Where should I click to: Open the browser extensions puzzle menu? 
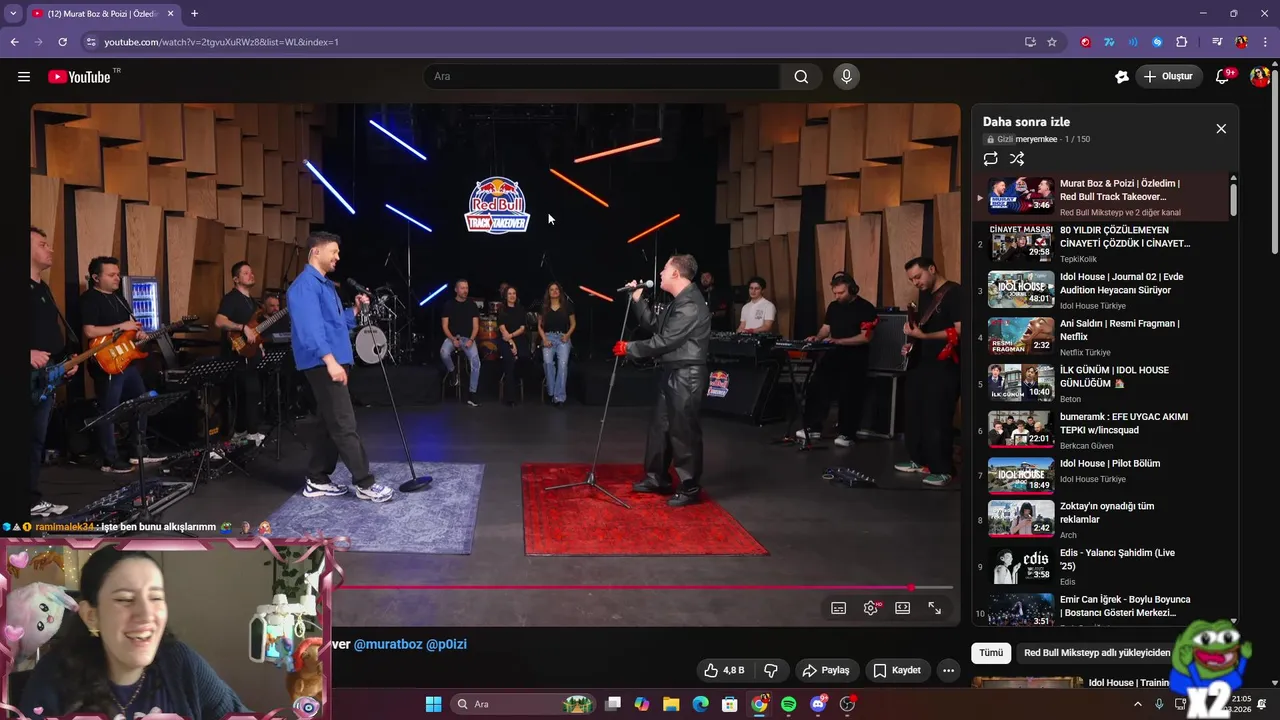[x=1181, y=42]
